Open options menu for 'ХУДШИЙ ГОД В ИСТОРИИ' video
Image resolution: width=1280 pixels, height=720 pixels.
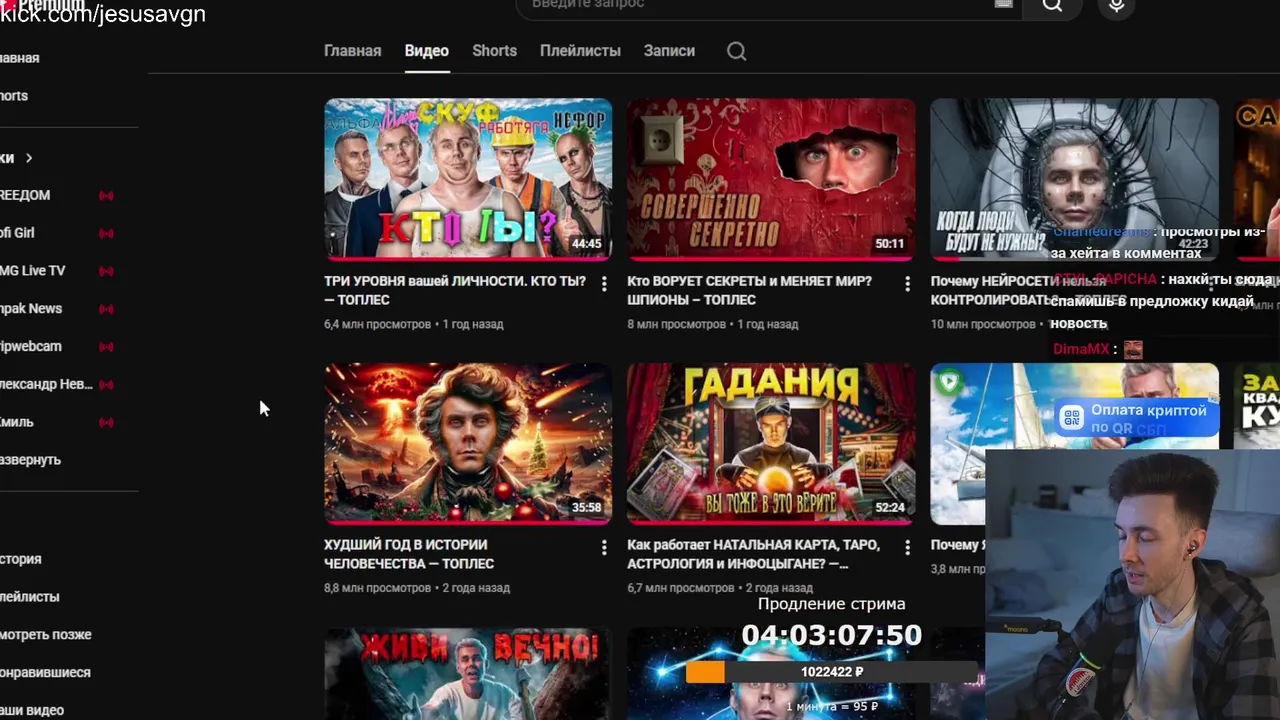click(604, 548)
